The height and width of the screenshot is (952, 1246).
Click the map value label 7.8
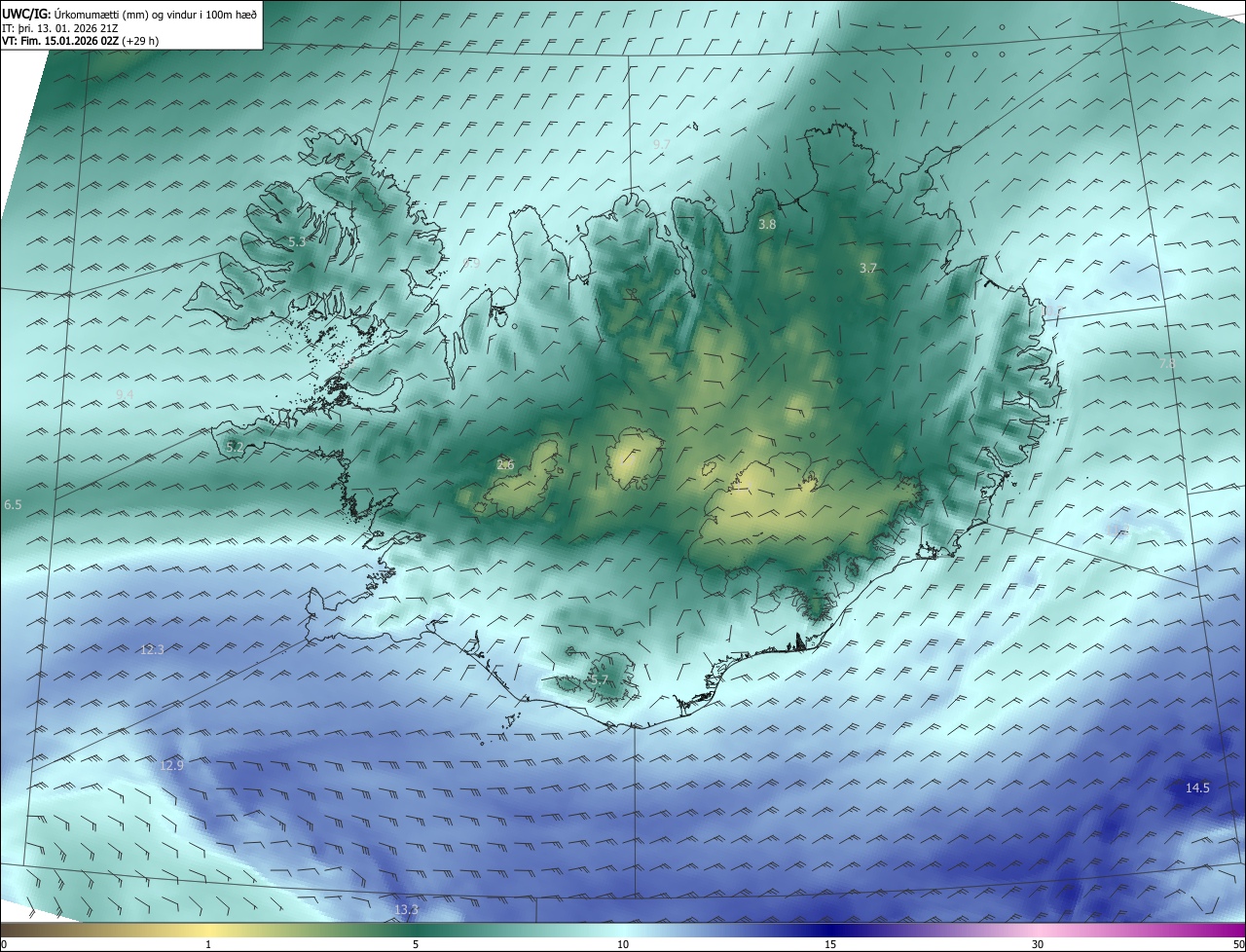coord(1167,363)
